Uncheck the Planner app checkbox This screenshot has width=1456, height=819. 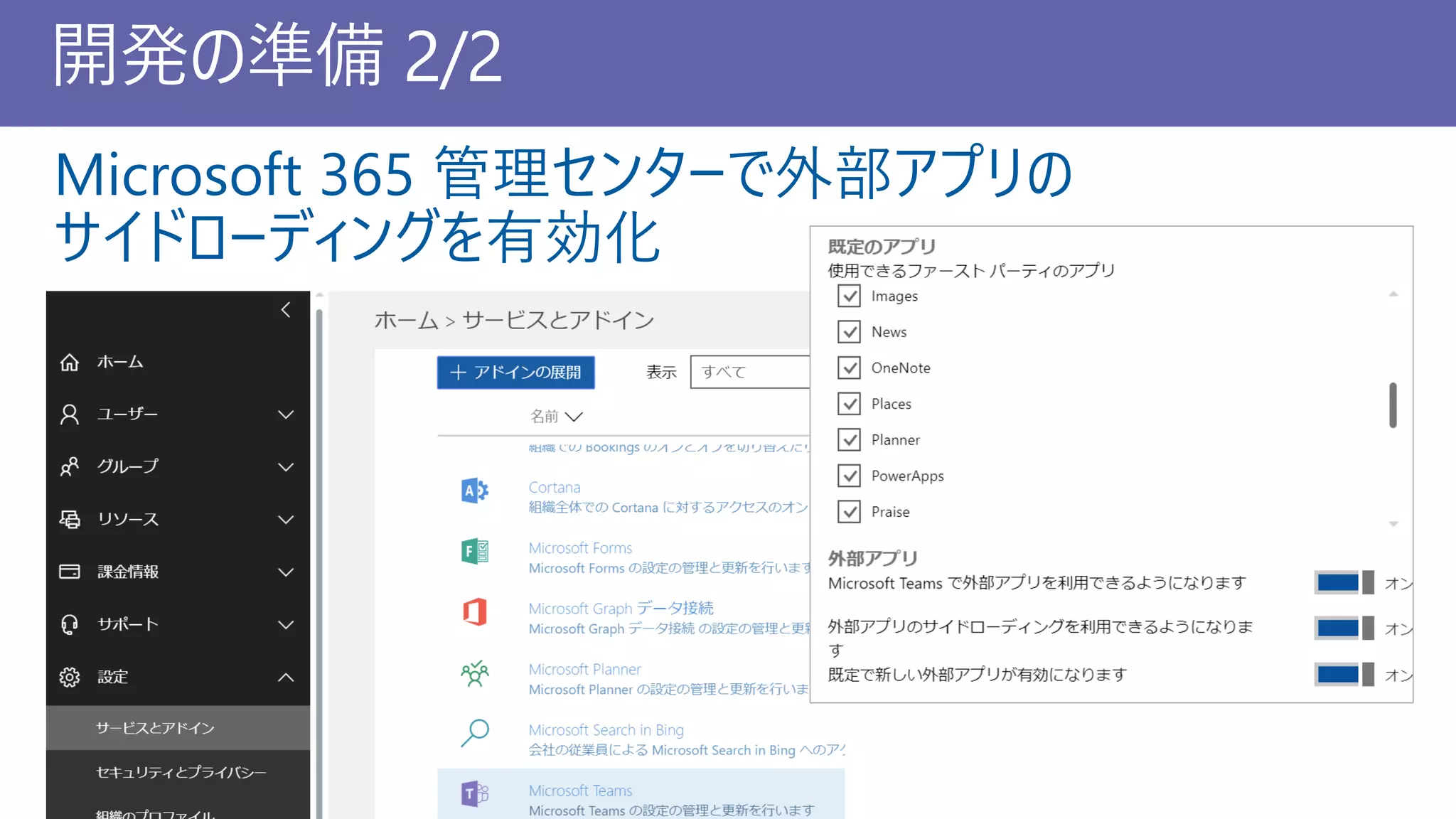(849, 440)
